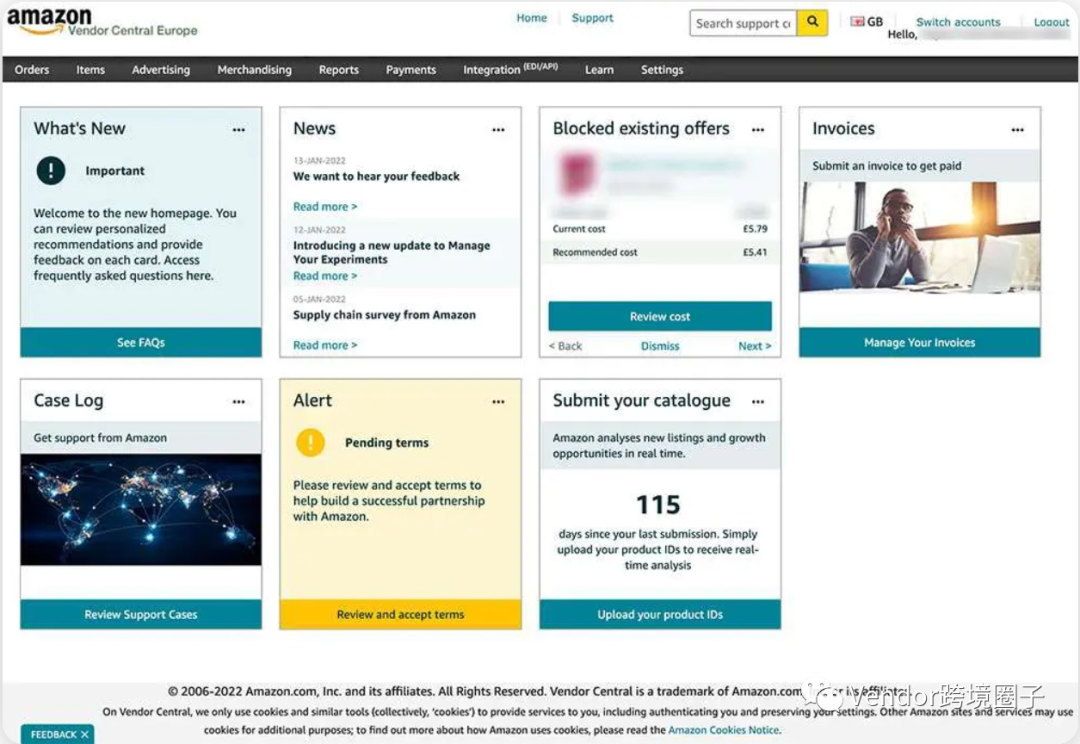Open the Integration EDI/API menu
The height and width of the screenshot is (744, 1080).
(510, 70)
